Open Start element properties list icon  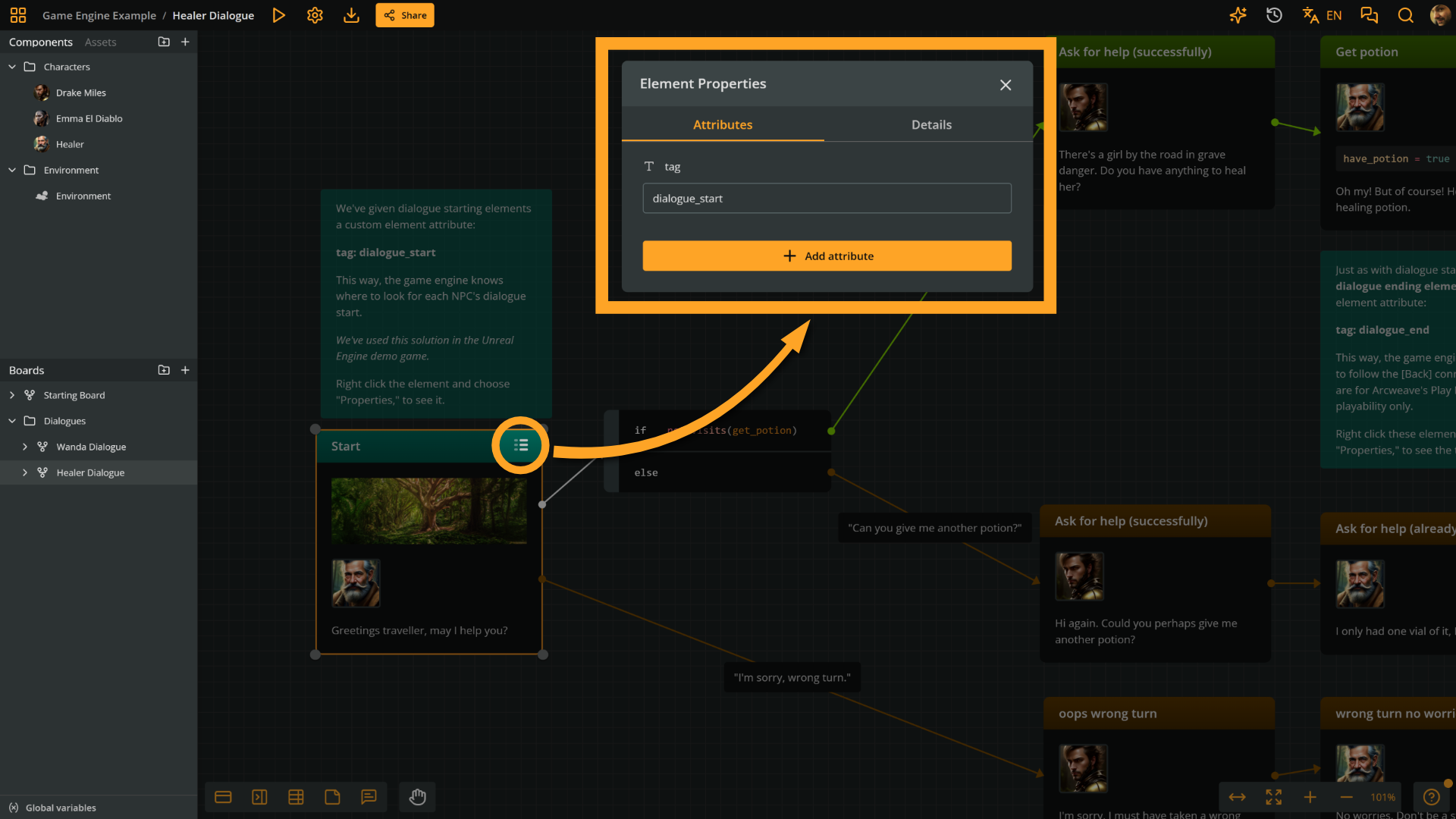tap(520, 445)
